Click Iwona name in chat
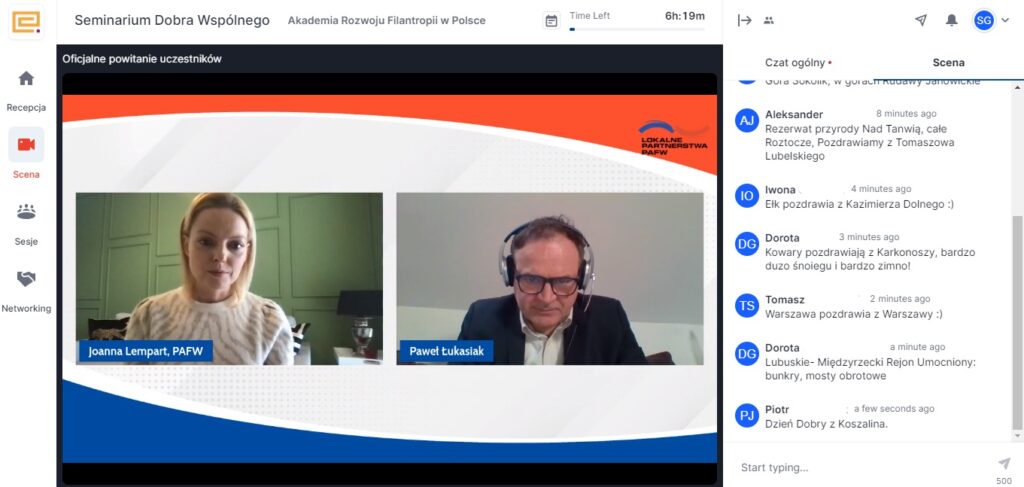This screenshot has width=1024, height=487. pos(780,189)
